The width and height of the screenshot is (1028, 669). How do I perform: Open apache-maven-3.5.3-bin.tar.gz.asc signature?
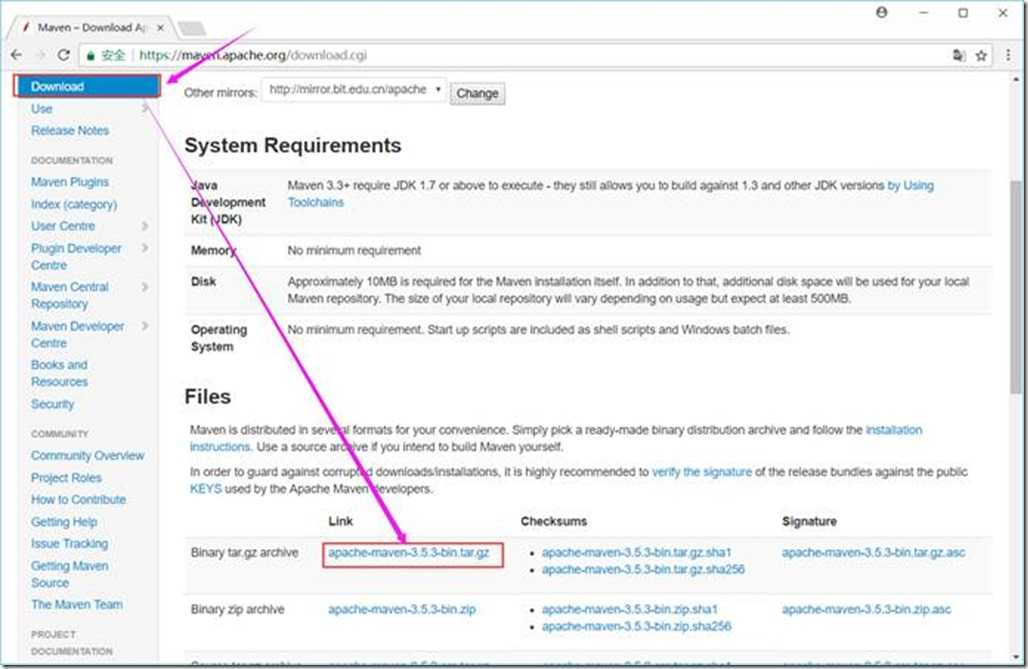tap(873, 552)
